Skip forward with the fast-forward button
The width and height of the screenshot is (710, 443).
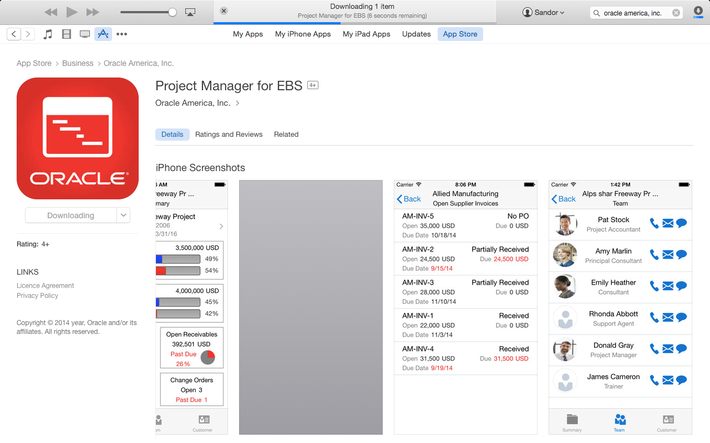(93, 12)
